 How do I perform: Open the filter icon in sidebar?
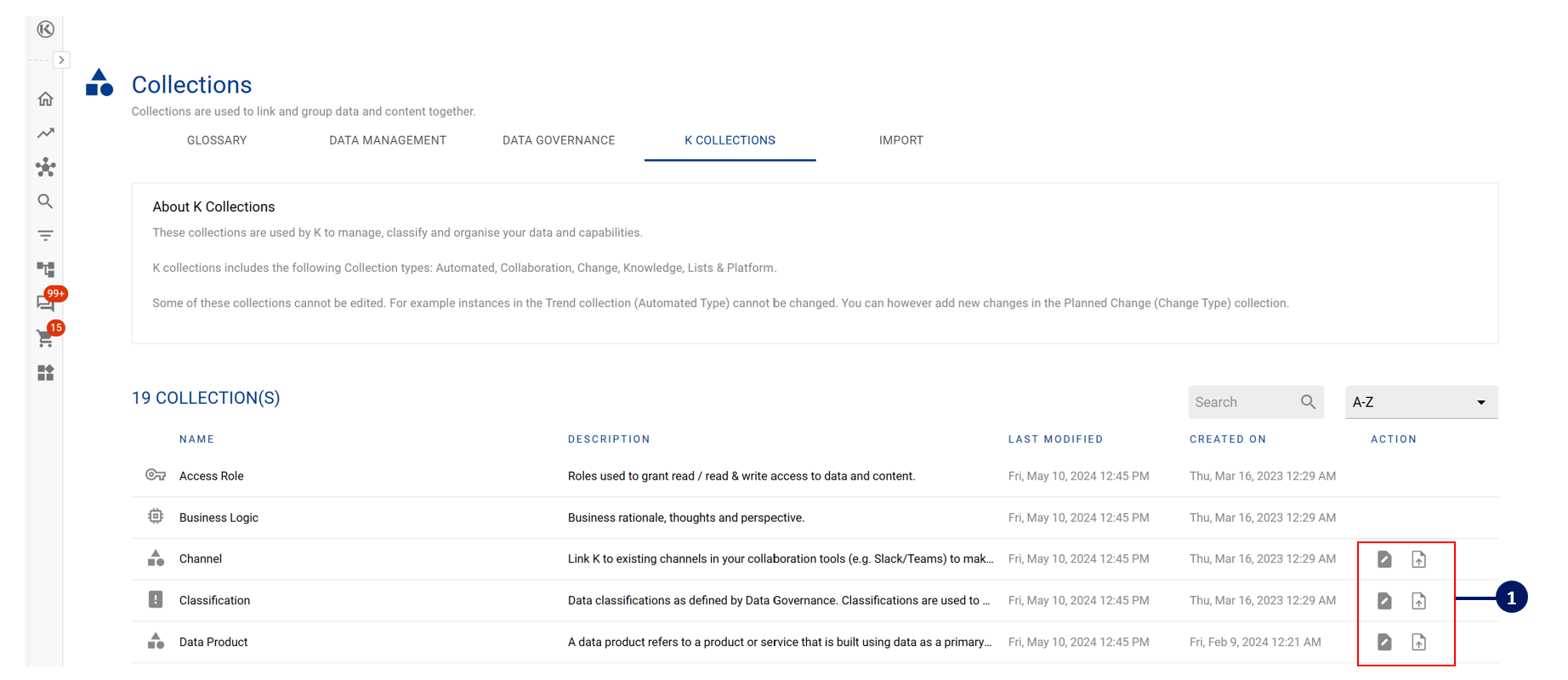[x=46, y=235]
